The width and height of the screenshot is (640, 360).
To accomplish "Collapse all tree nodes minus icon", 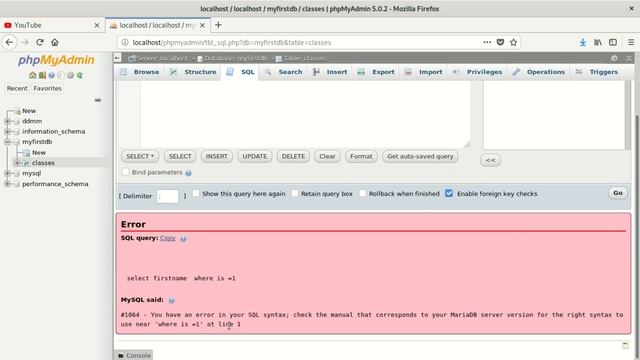I will point(98,100).
